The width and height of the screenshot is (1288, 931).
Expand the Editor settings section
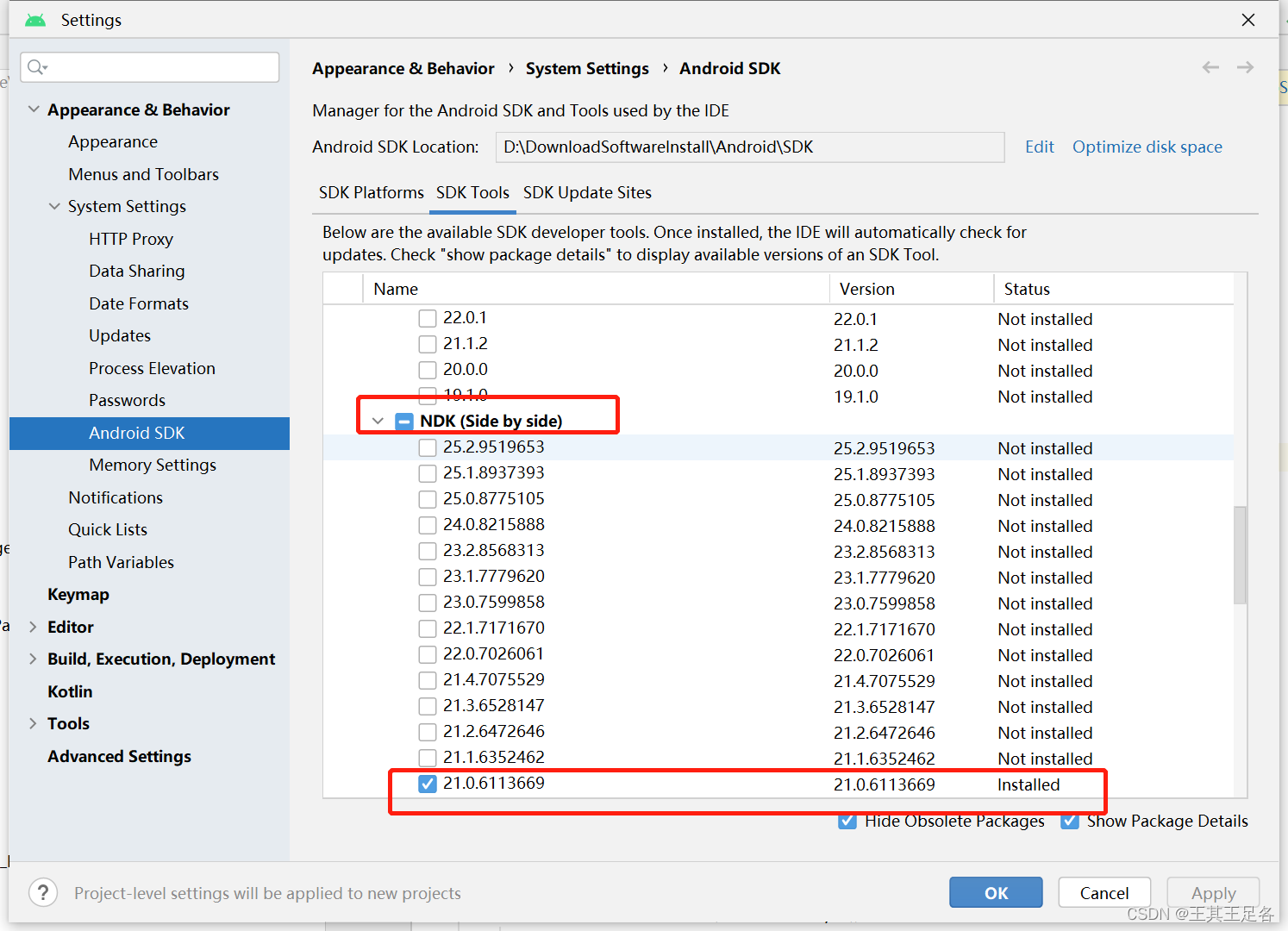[x=33, y=627]
